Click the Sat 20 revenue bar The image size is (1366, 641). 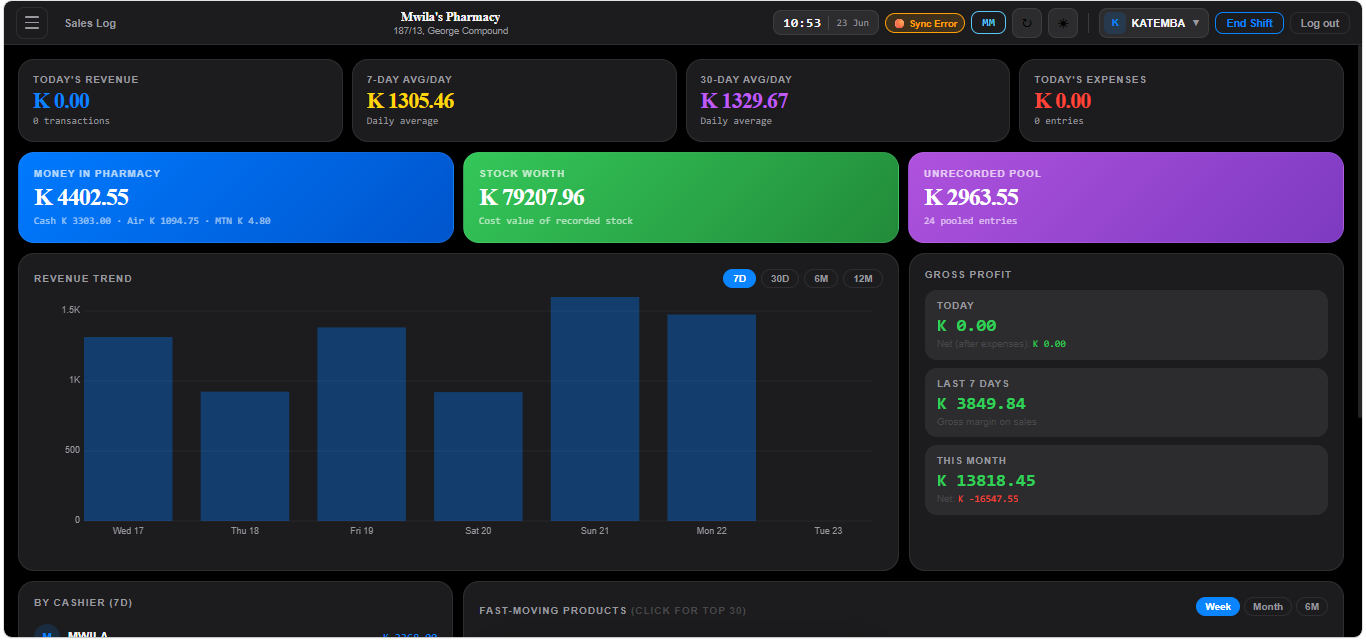(478, 456)
